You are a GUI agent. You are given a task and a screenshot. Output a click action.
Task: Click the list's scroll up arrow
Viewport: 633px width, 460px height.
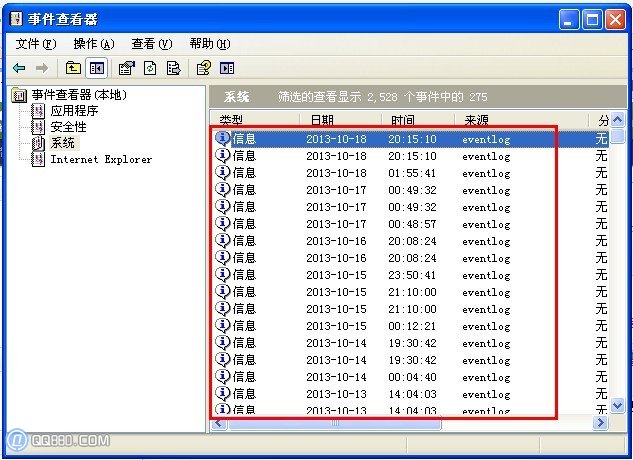618,119
